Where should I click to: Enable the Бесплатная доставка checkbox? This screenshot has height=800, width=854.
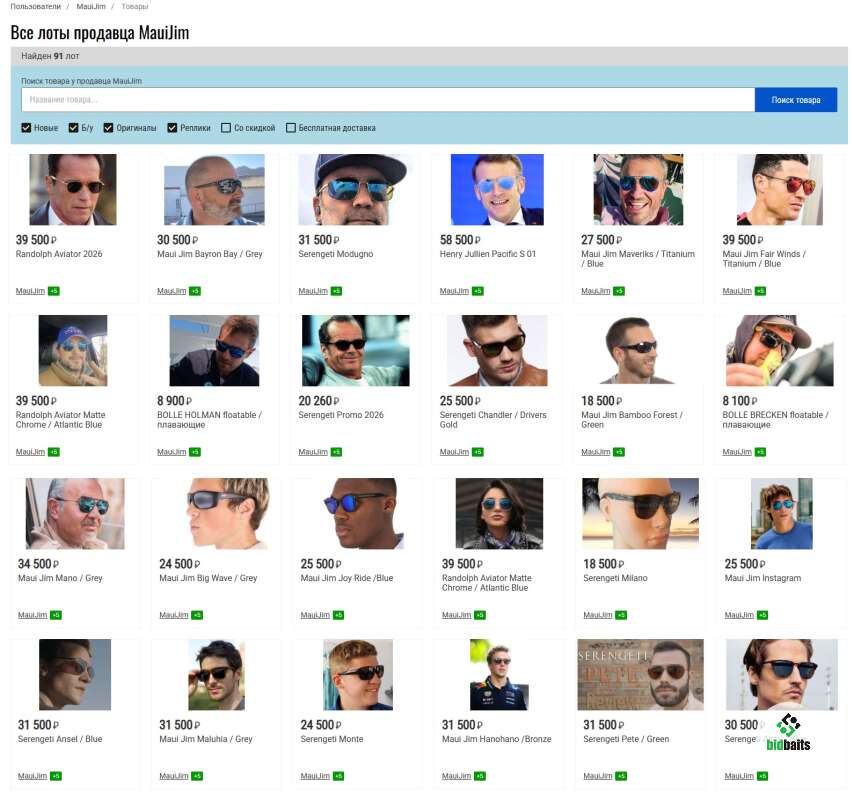tap(291, 128)
